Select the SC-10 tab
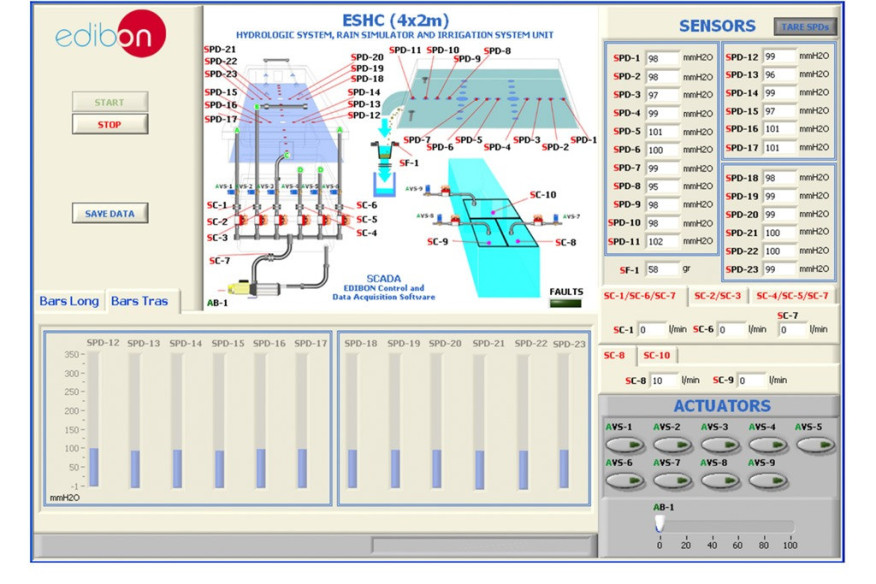876x584 pixels. (x=656, y=355)
